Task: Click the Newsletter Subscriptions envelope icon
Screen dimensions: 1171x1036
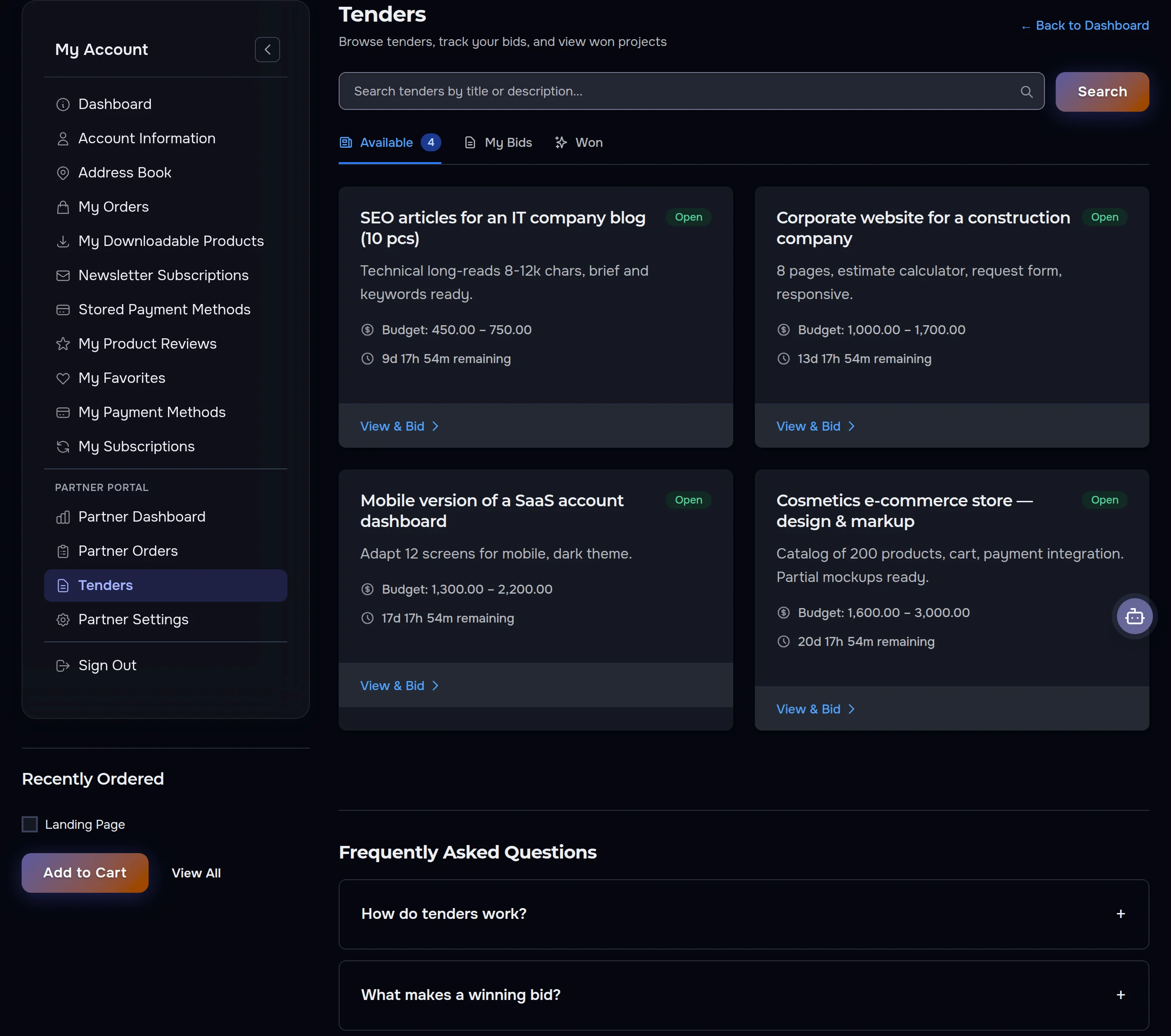Action: click(63, 276)
